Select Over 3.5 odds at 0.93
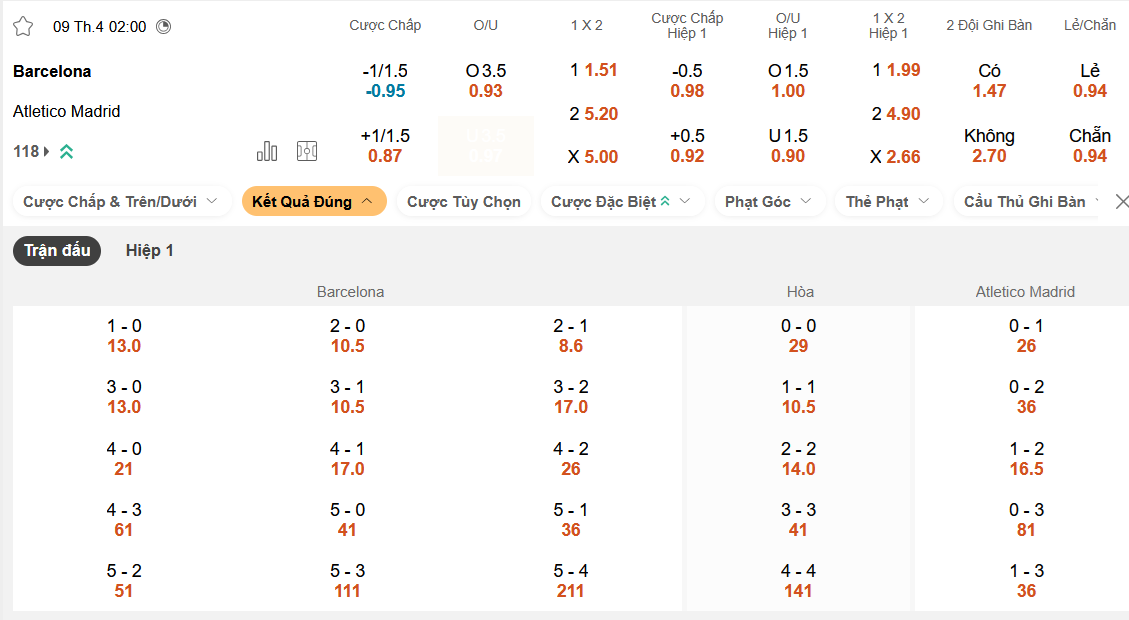1129x620 pixels. [486, 81]
